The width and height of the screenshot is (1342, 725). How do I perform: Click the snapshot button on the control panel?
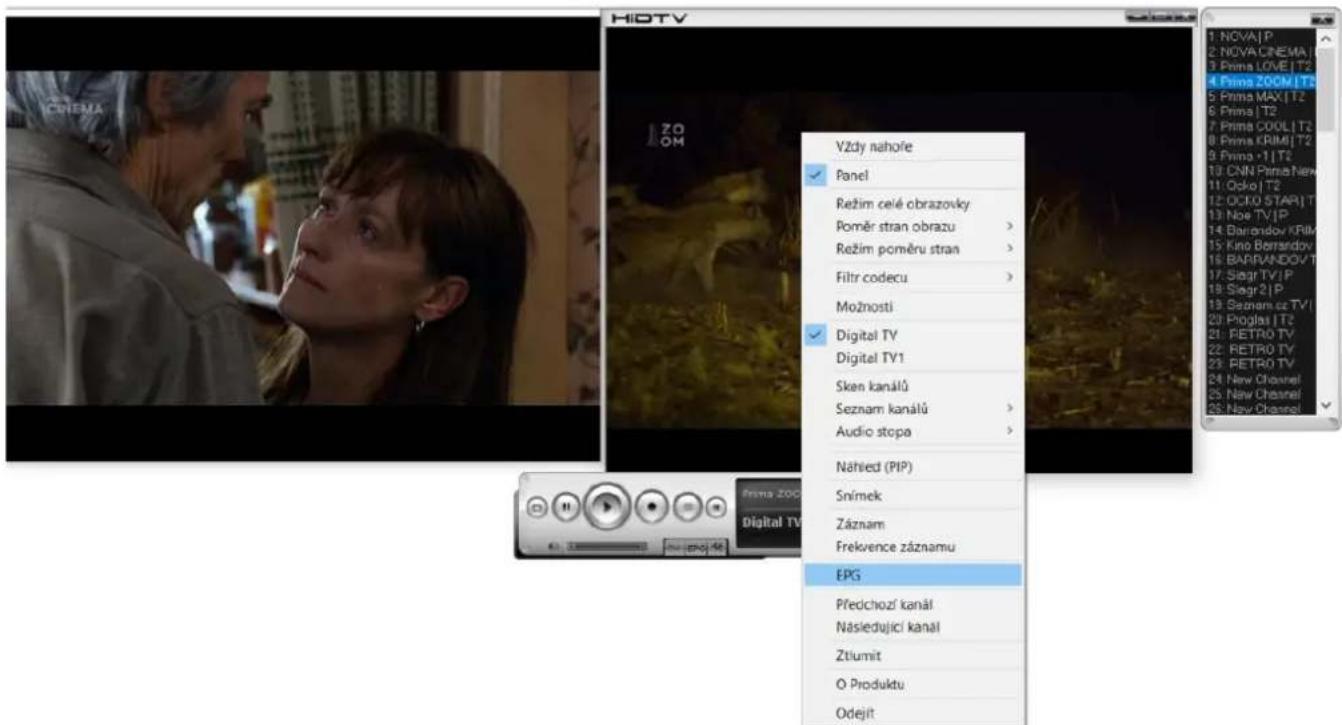coord(537,508)
